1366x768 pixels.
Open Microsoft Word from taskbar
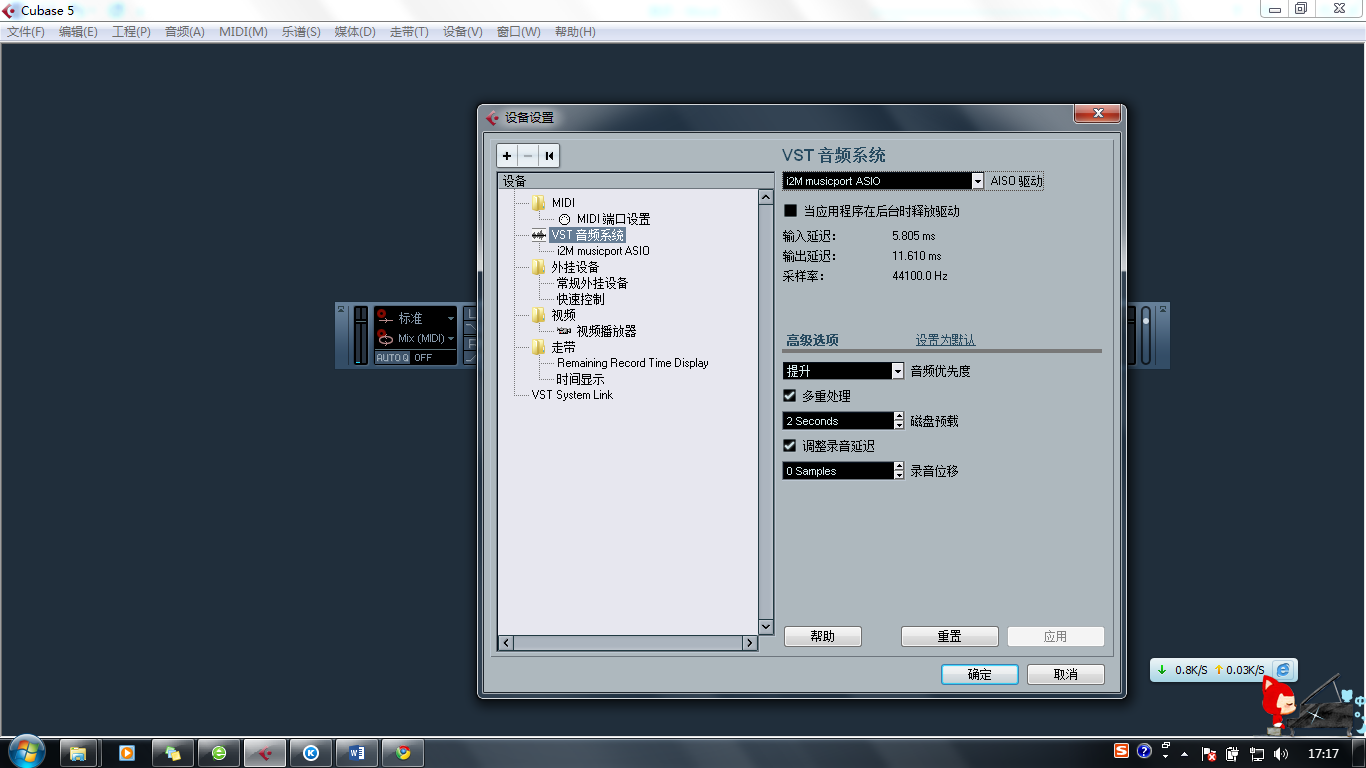point(357,753)
